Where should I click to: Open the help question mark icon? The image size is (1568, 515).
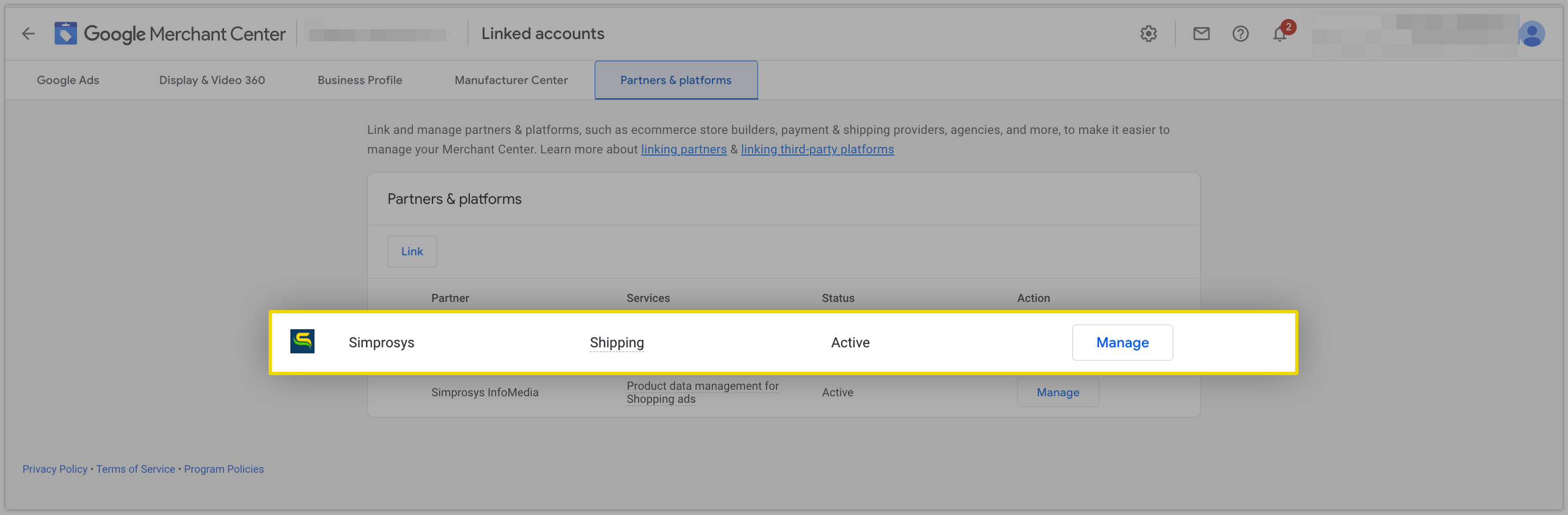click(1240, 34)
